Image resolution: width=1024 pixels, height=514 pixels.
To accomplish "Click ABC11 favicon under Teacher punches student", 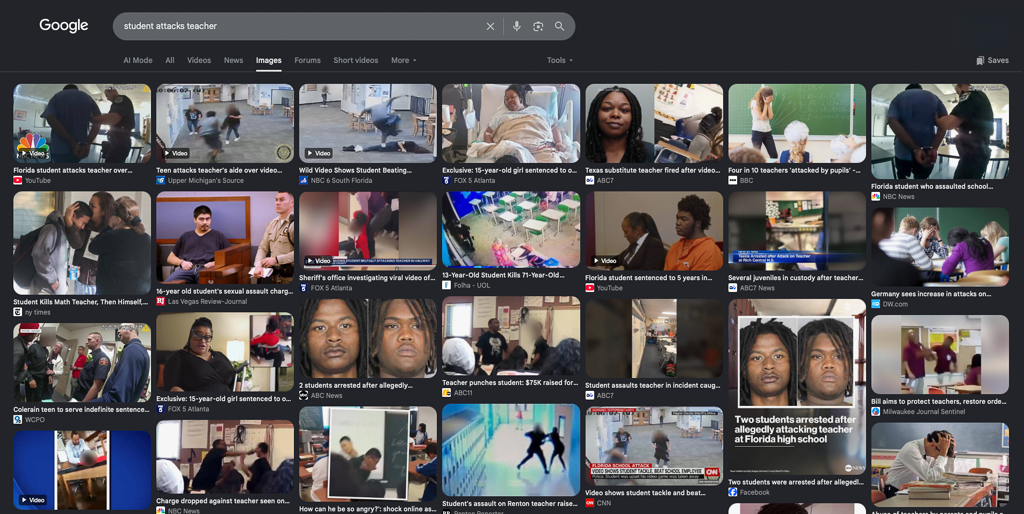I will click(x=447, y=393).
